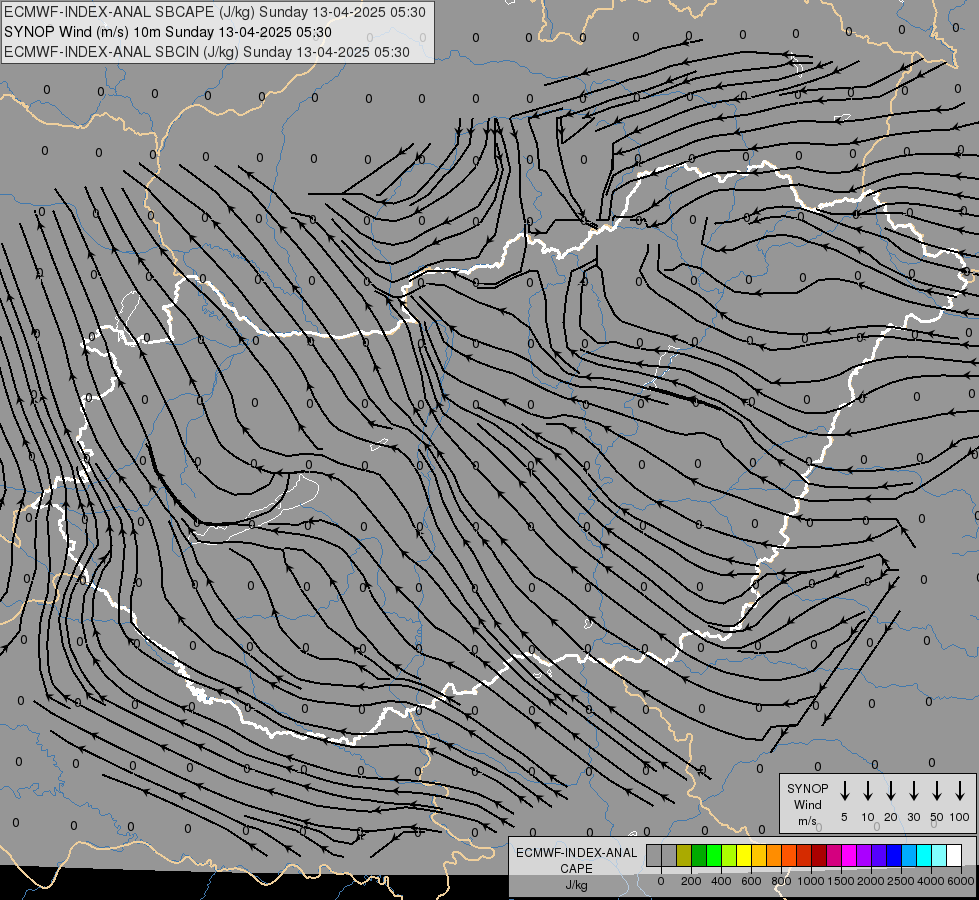This screenshot has width=979, height=900.
Task: Click the 800 tick label on CAPE scale
Action: (781, 881)
